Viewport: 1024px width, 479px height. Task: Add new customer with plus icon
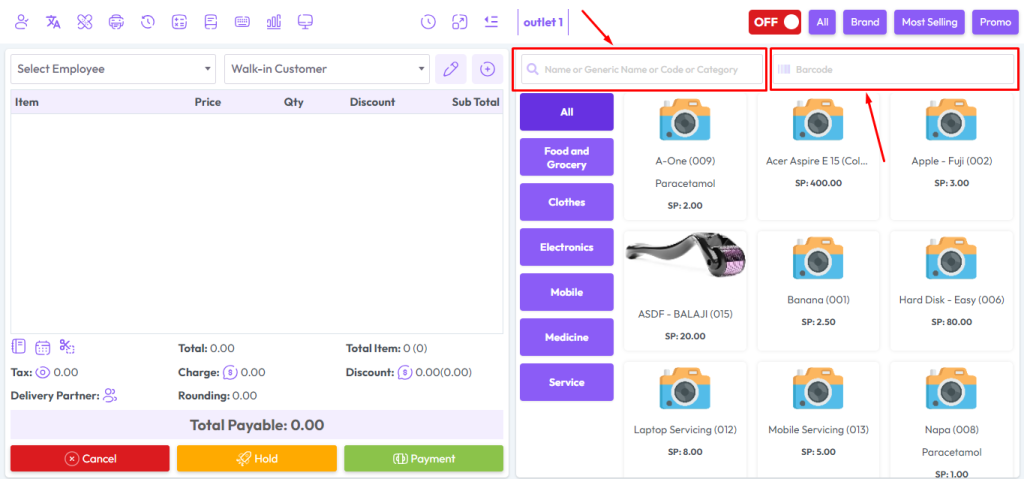[487, 69]
